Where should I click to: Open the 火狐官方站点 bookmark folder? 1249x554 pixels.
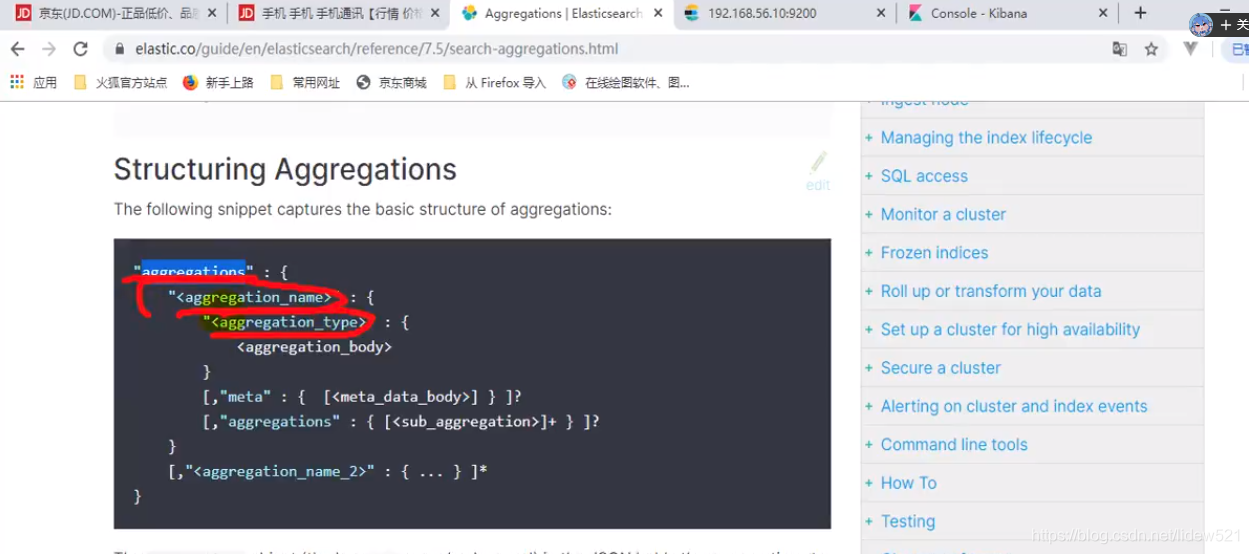[121, 83]
